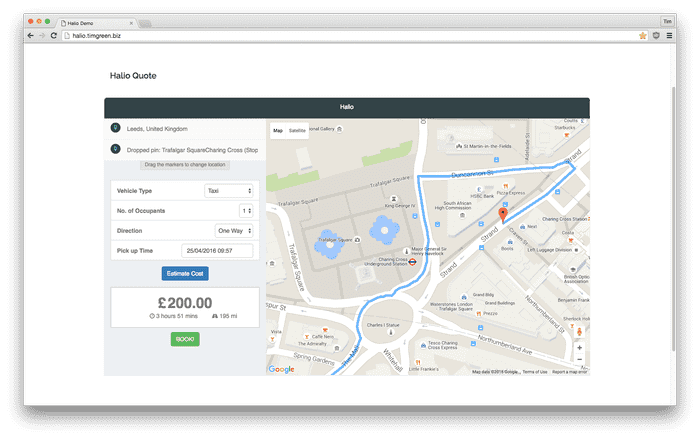Open the Vehicle Type dropdown
Image resolution: width=700 pixels, height=439 pixels.
click(228, 190)
